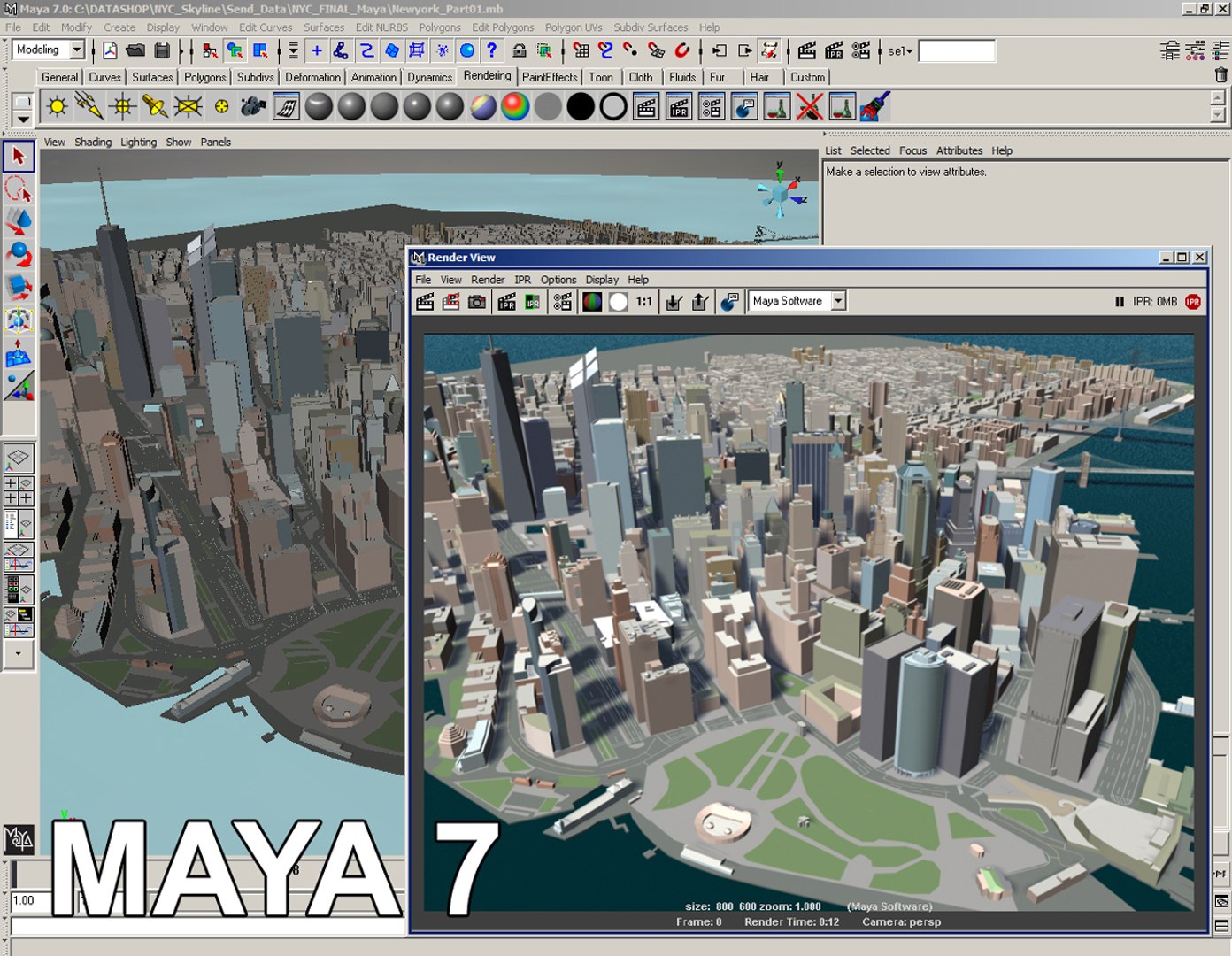Toggle display RGB channels in Render View
The width and height of the screenshot is (1232, 956).
click(x=592, y=302)
